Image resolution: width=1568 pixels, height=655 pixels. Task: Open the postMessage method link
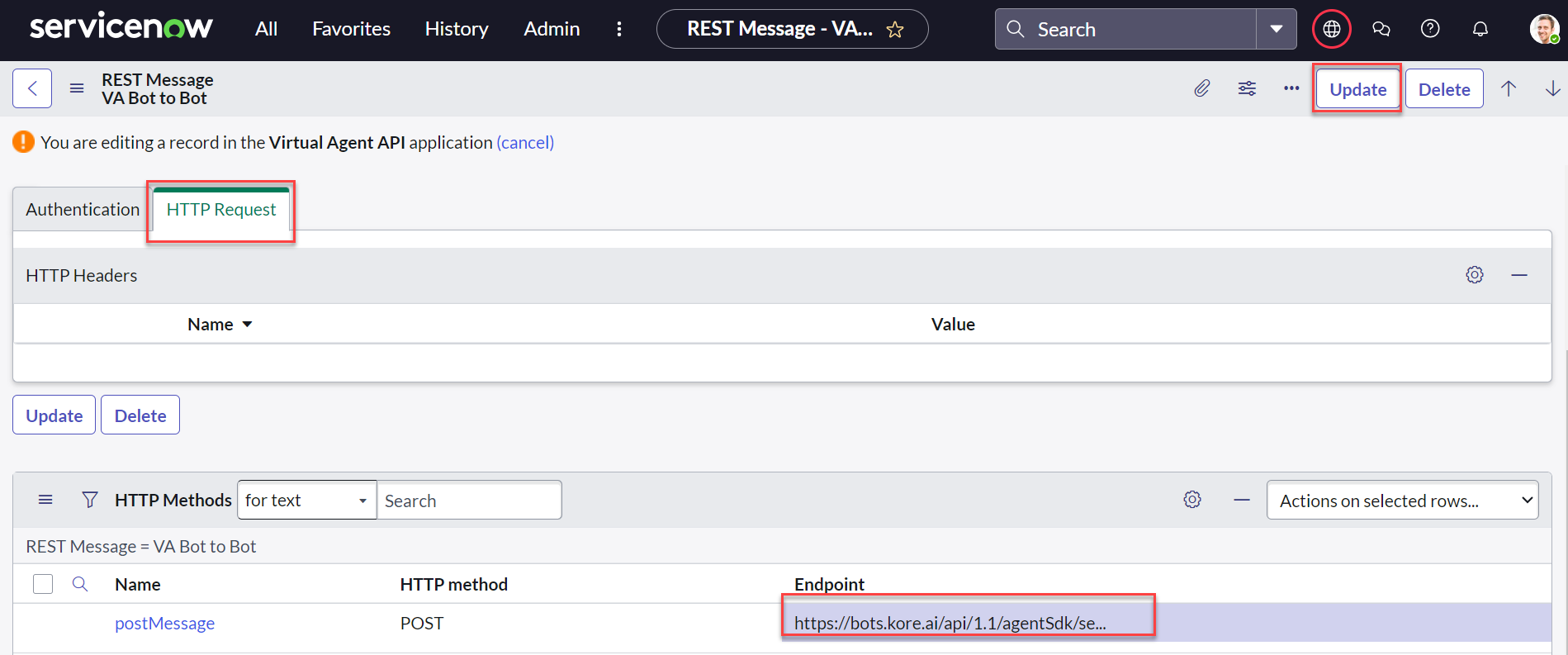(x=164, y=624)
